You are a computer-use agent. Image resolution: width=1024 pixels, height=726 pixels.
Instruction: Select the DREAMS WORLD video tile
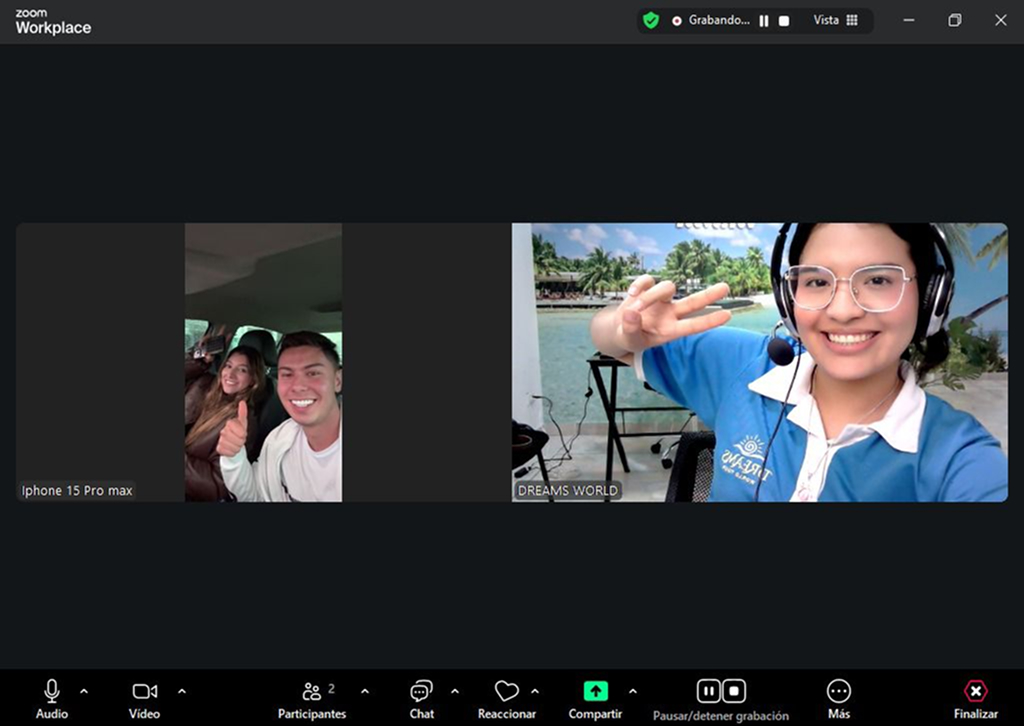759,362
